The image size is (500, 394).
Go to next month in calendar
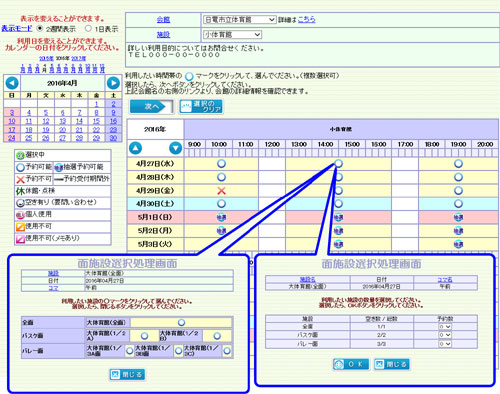113,83
